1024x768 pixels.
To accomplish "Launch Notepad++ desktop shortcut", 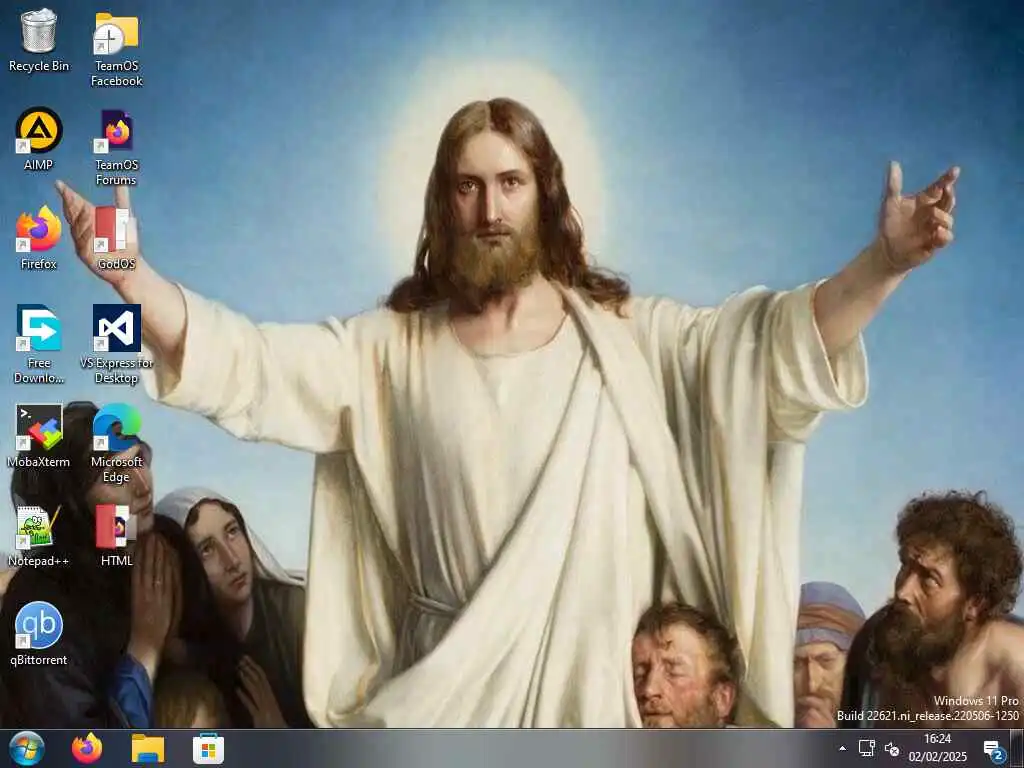I will click(x=39, y=535).
